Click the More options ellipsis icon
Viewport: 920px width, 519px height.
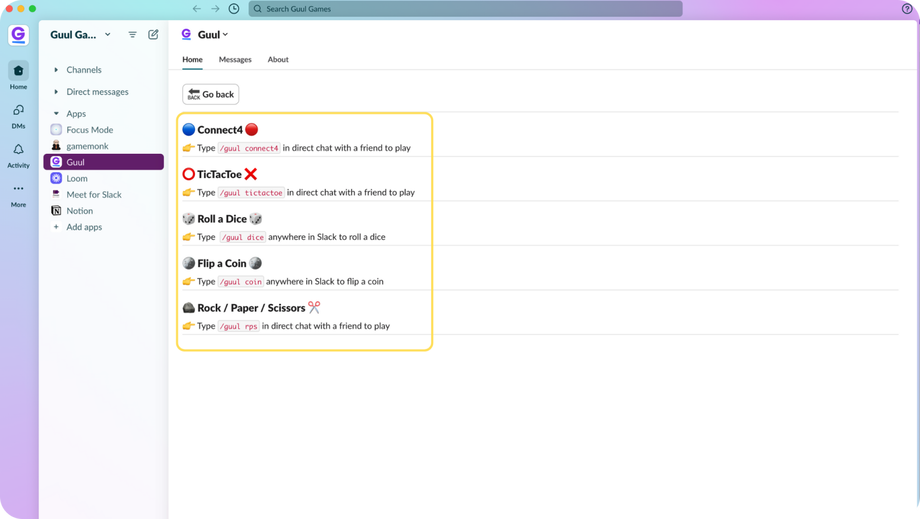(x=18, y=189)
